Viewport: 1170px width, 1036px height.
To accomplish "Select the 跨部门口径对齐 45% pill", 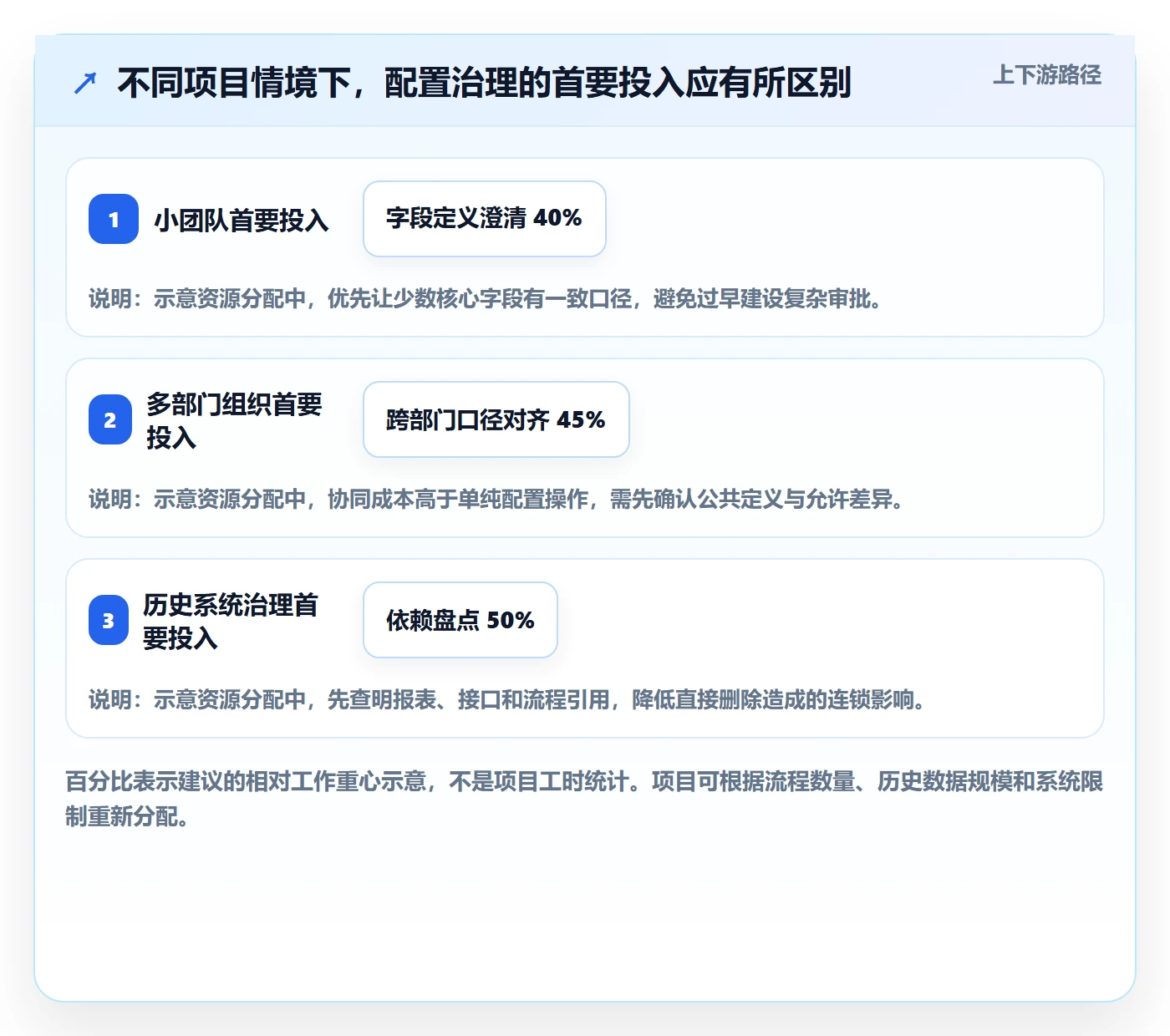I will coord(496,419).
